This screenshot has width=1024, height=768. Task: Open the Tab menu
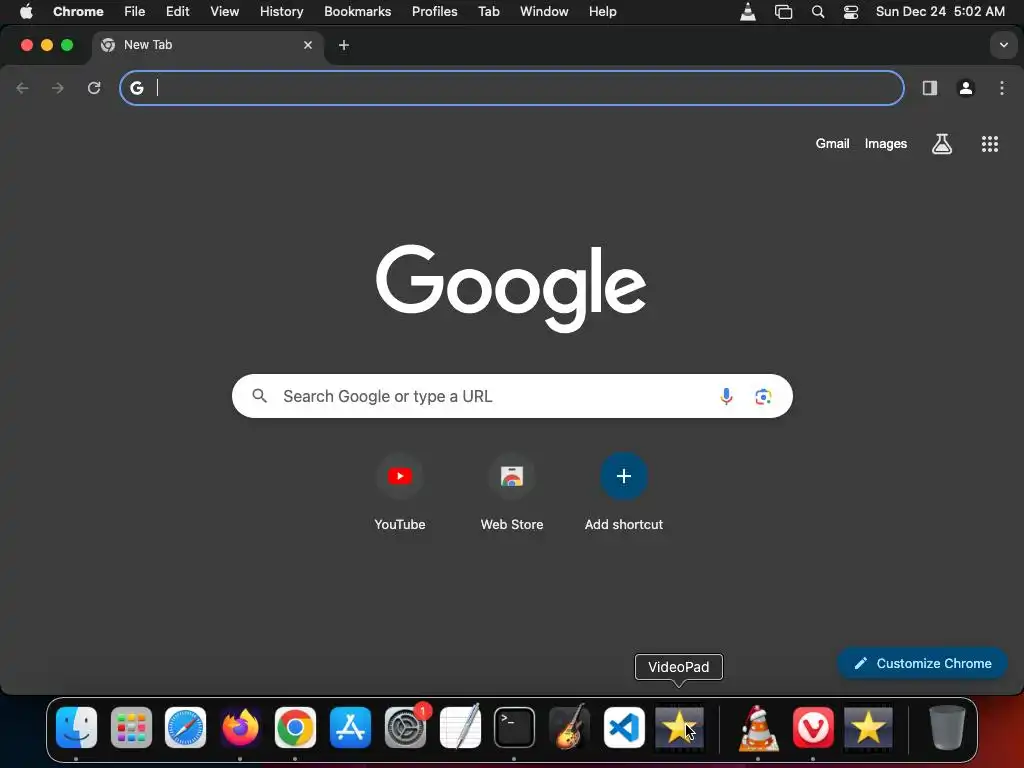(x=488, y=12)
